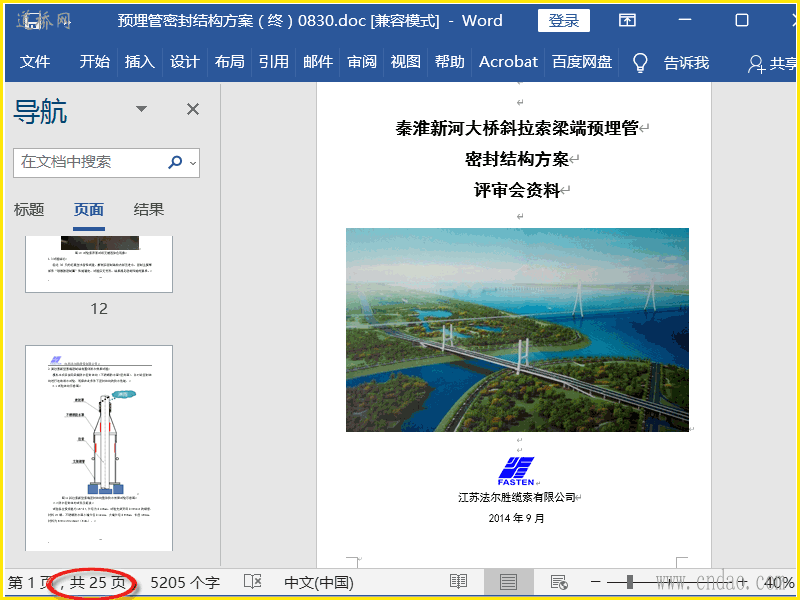Select the 标题 tab in navigation pane
Screen dimensions: 800x600
tap(29, 210)
